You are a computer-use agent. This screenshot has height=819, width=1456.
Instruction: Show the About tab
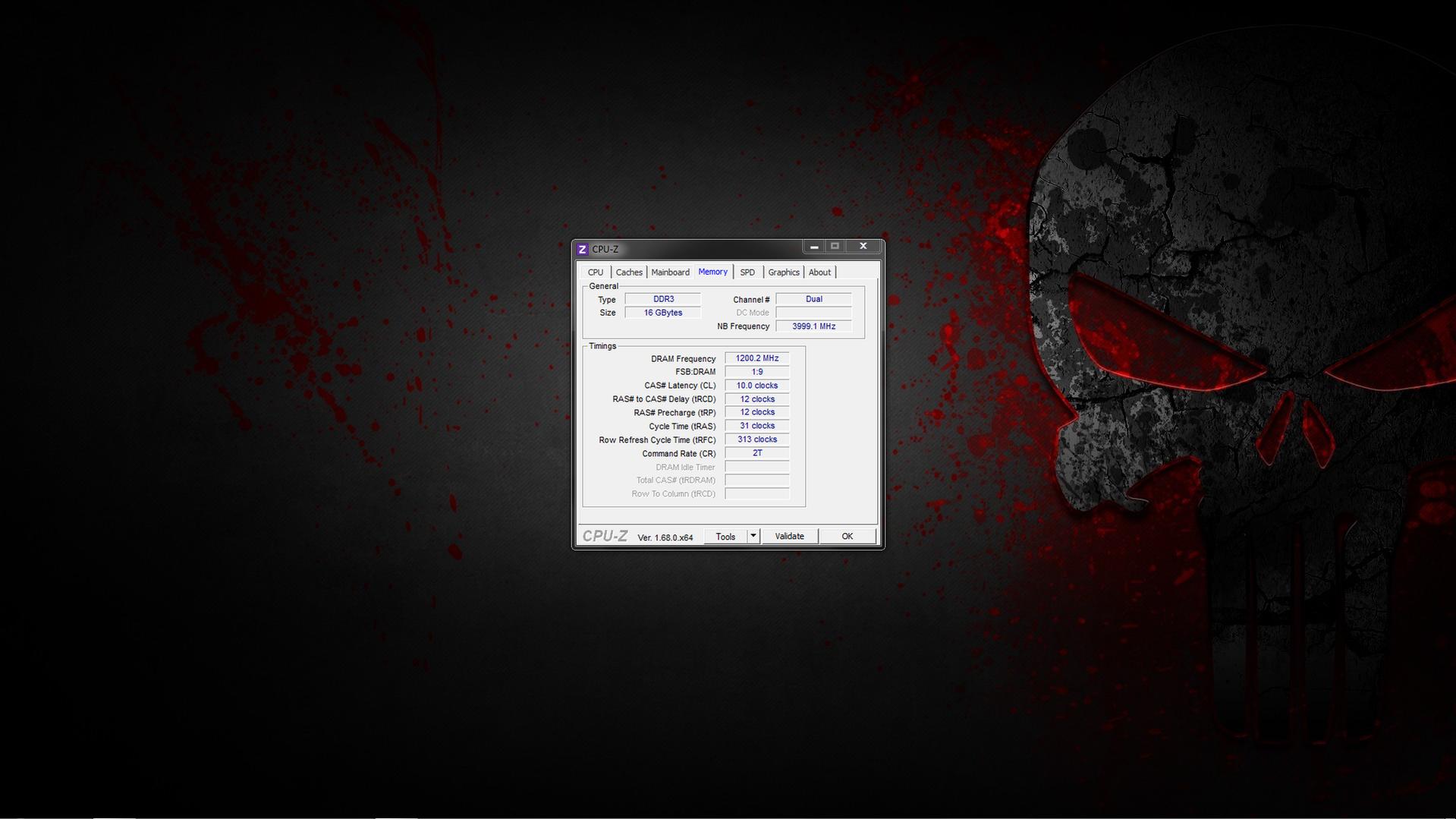[819, 272]
